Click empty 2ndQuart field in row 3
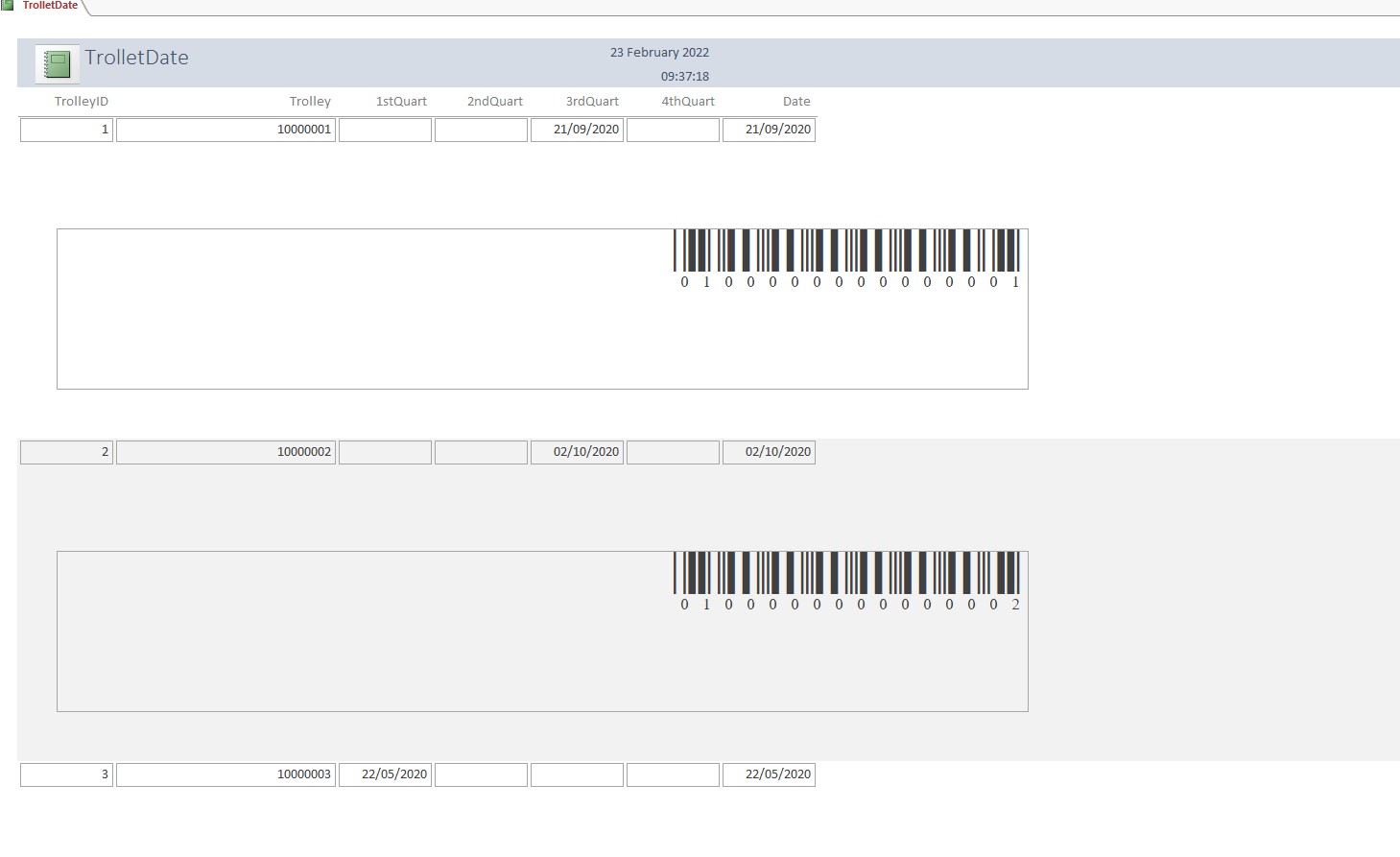1400x857 pixels. [481, 774]
